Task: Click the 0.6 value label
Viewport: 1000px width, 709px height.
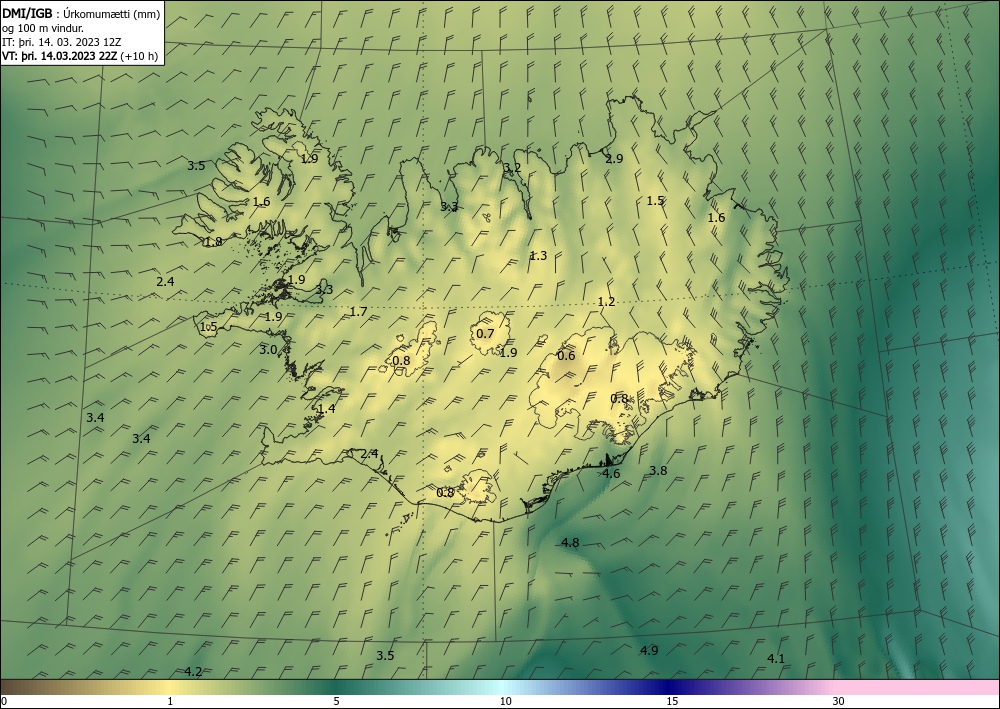Action: 566,355
